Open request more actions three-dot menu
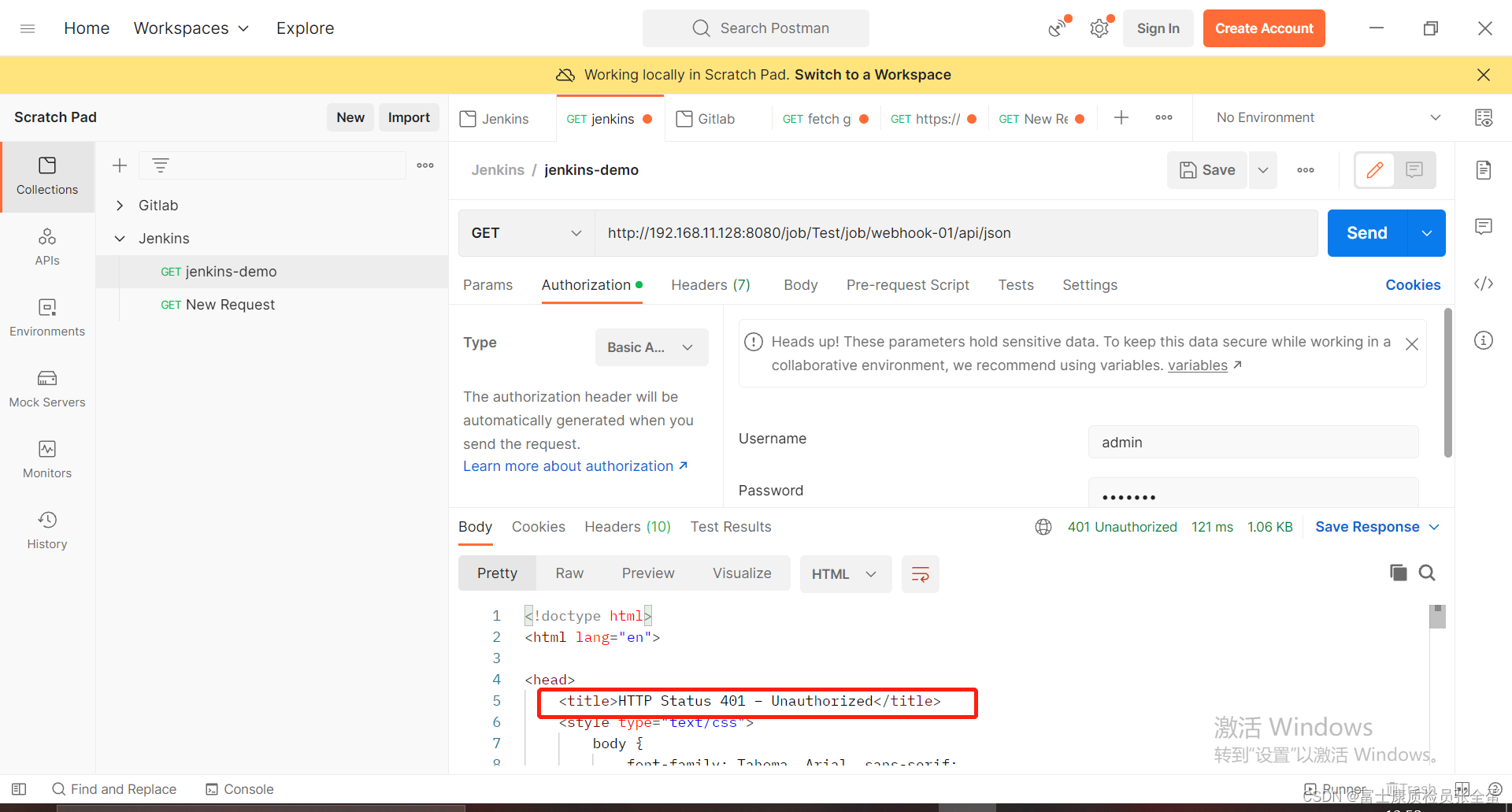Viewport: 1512px width, 812px height. pos(1306,170)
